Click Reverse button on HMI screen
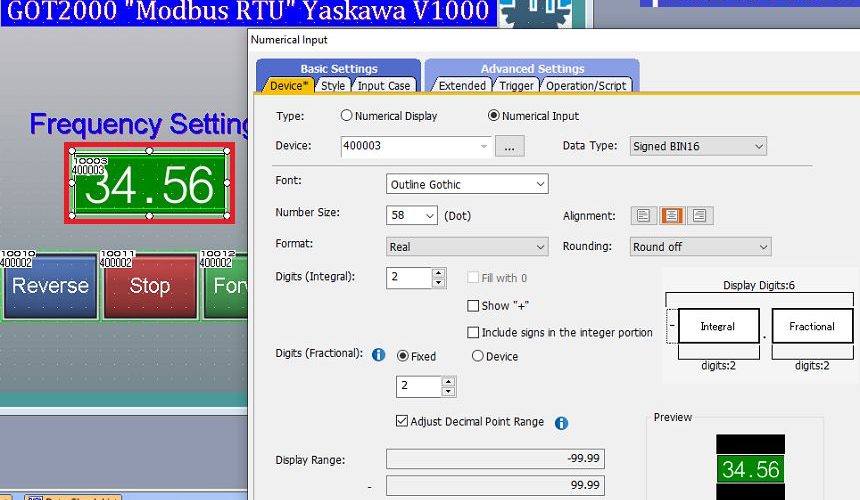Viewport: 860px width, 500px height. 50,286
